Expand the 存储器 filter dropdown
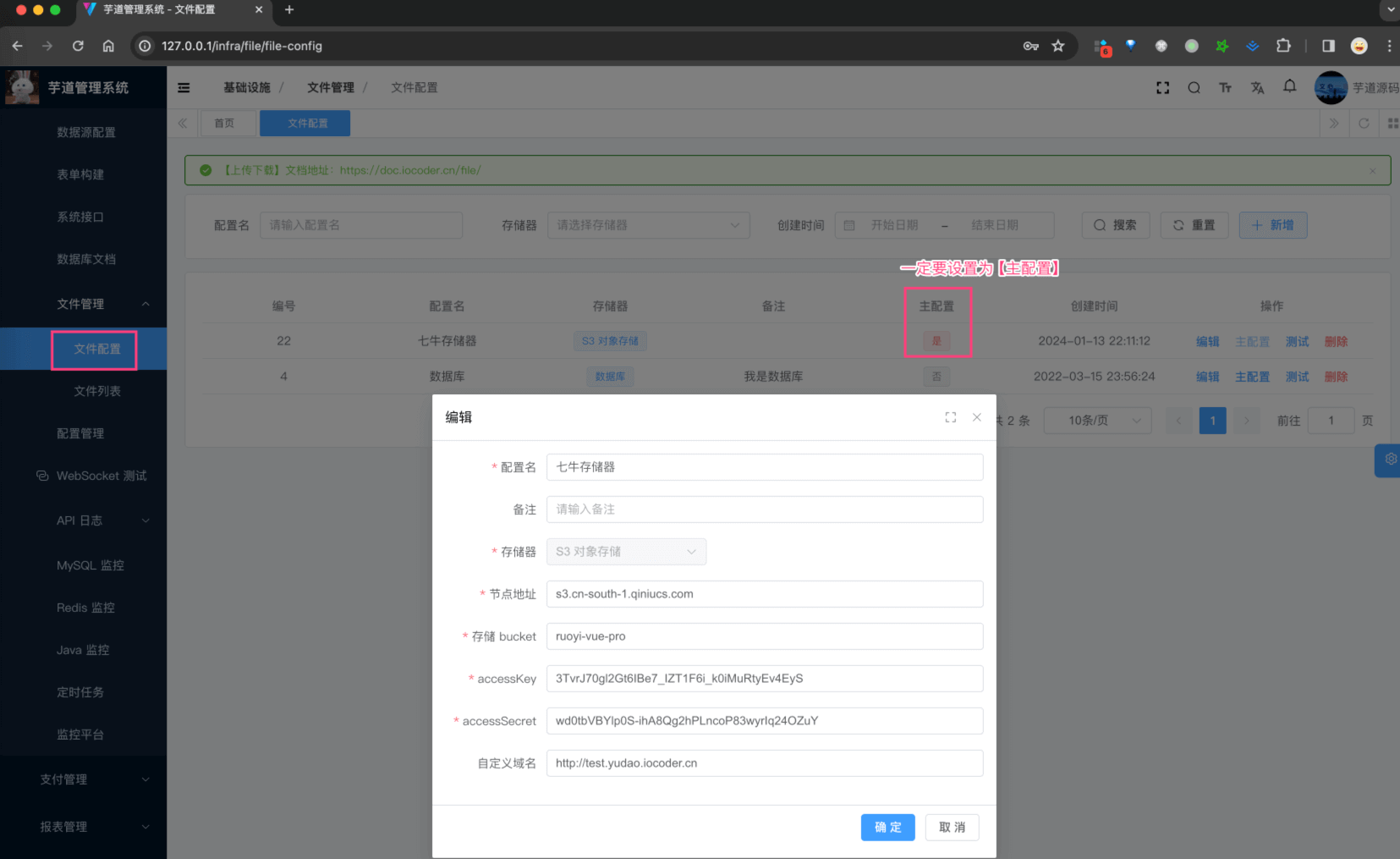This screenshot has height=859, width=1400. (x=648, y=225)
